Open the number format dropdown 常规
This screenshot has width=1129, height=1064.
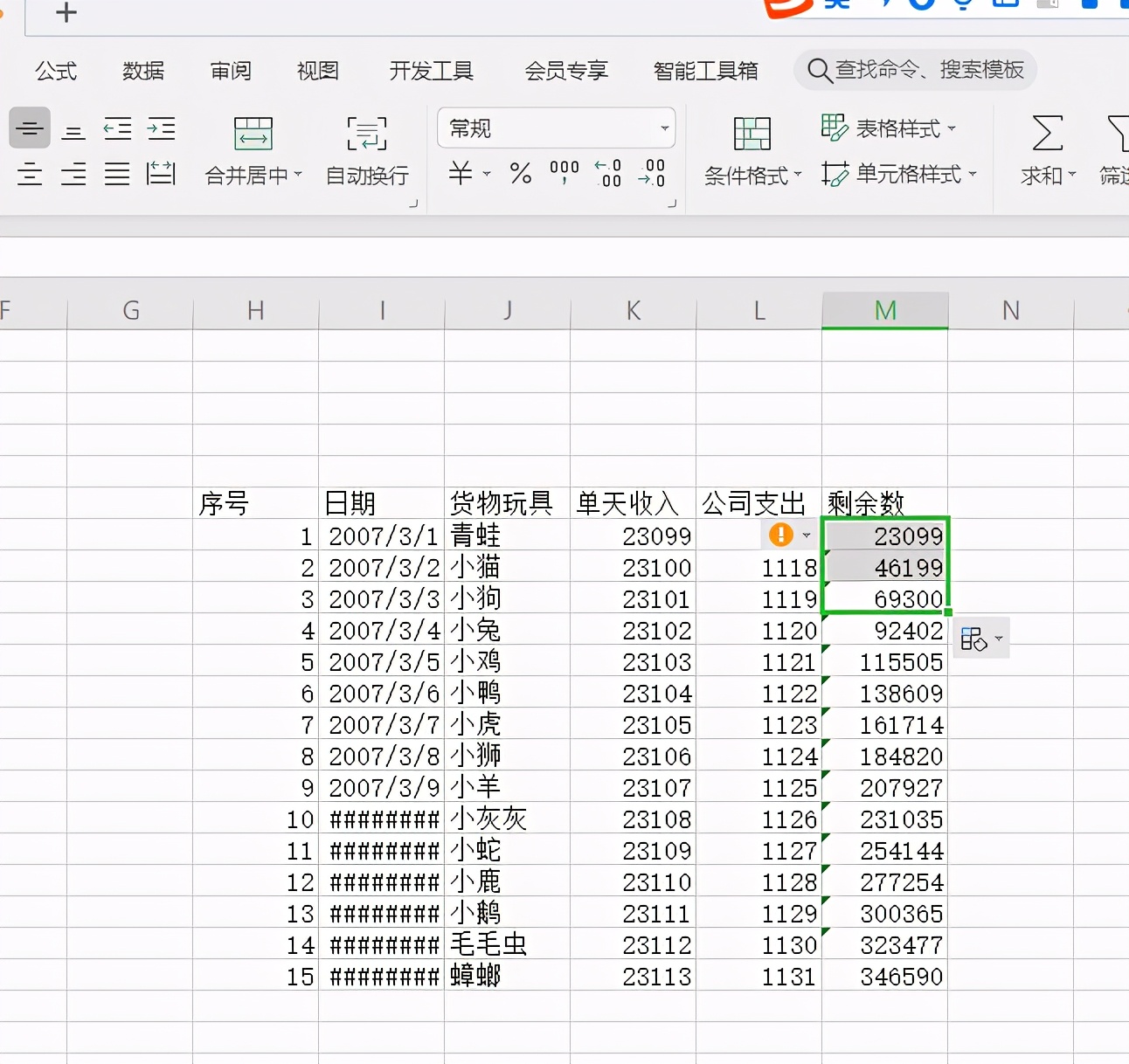[556, 128]
